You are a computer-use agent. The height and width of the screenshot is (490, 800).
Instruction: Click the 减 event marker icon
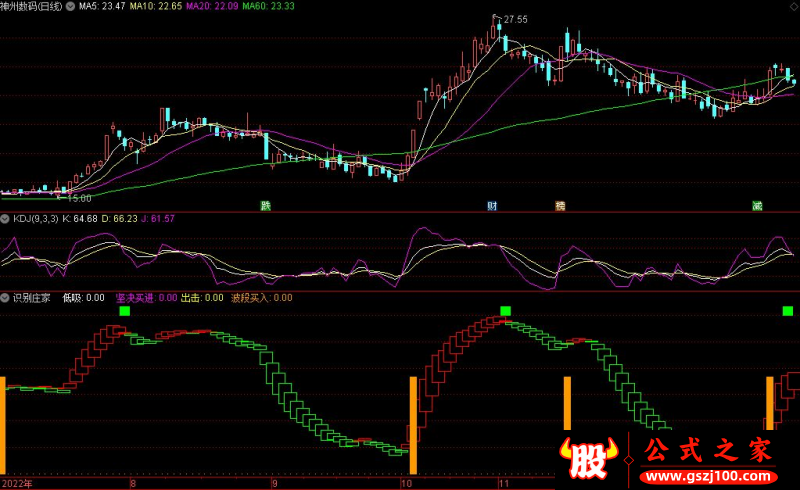[757, 206]
